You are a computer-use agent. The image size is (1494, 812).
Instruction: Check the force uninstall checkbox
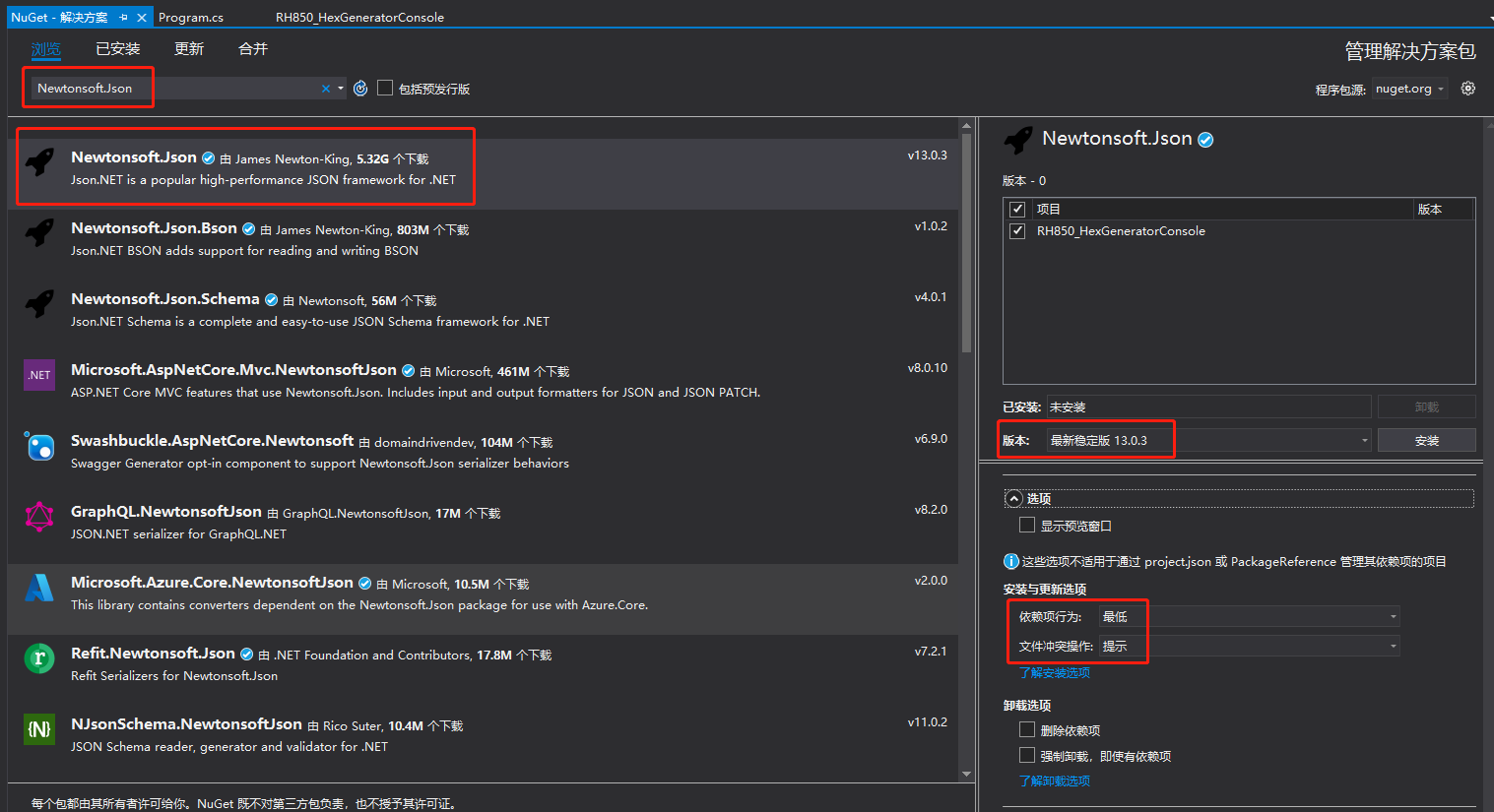(1027, 755)
